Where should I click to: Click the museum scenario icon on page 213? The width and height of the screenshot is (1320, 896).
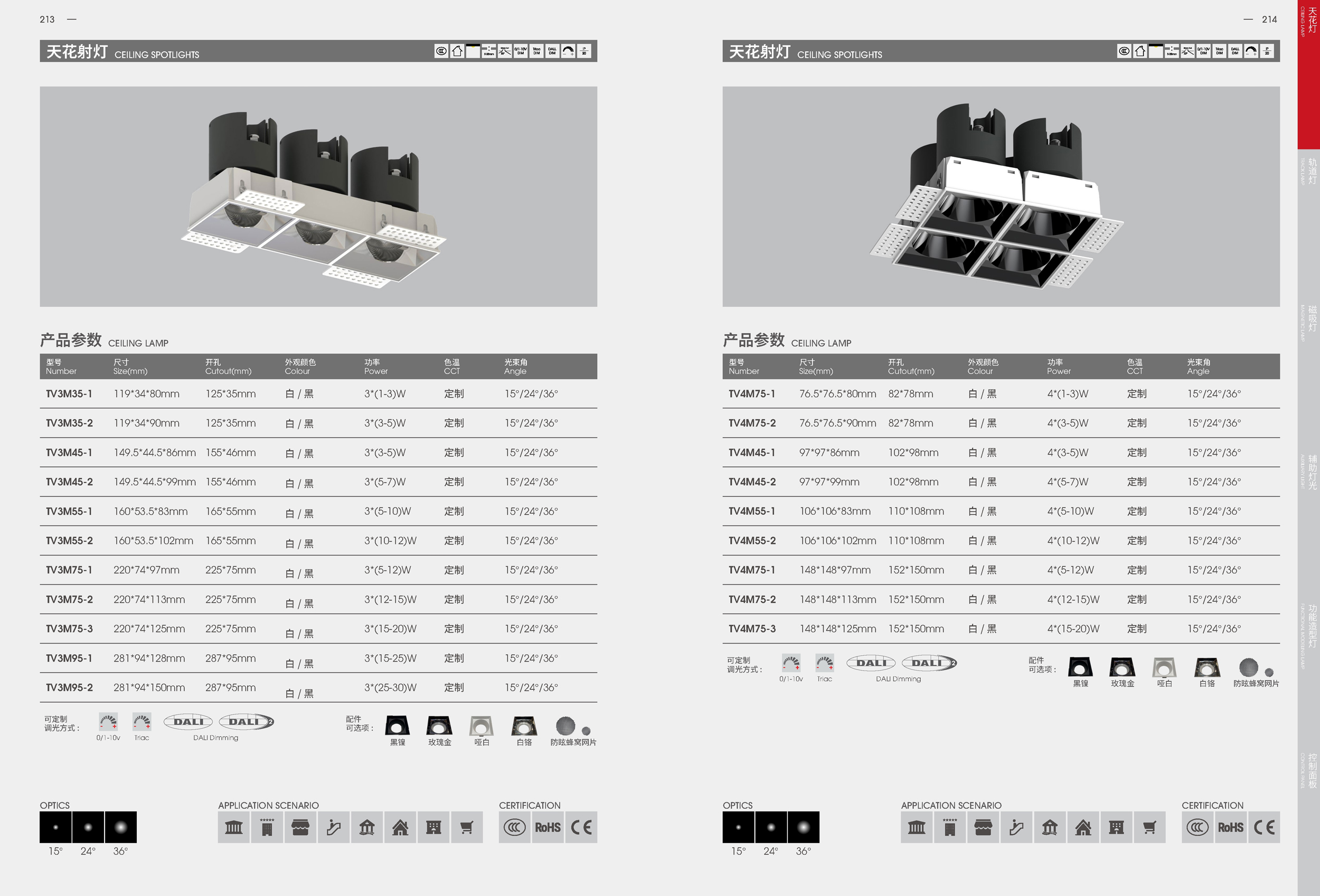(233, 827)
